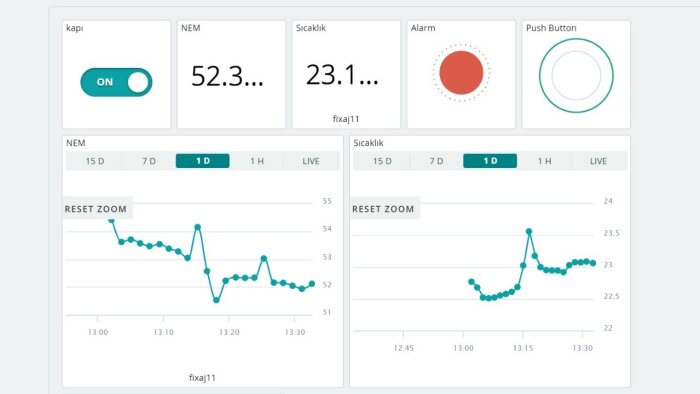
Task: Show LIVE data on Sıcaklık chart
Action: (598, 161)
